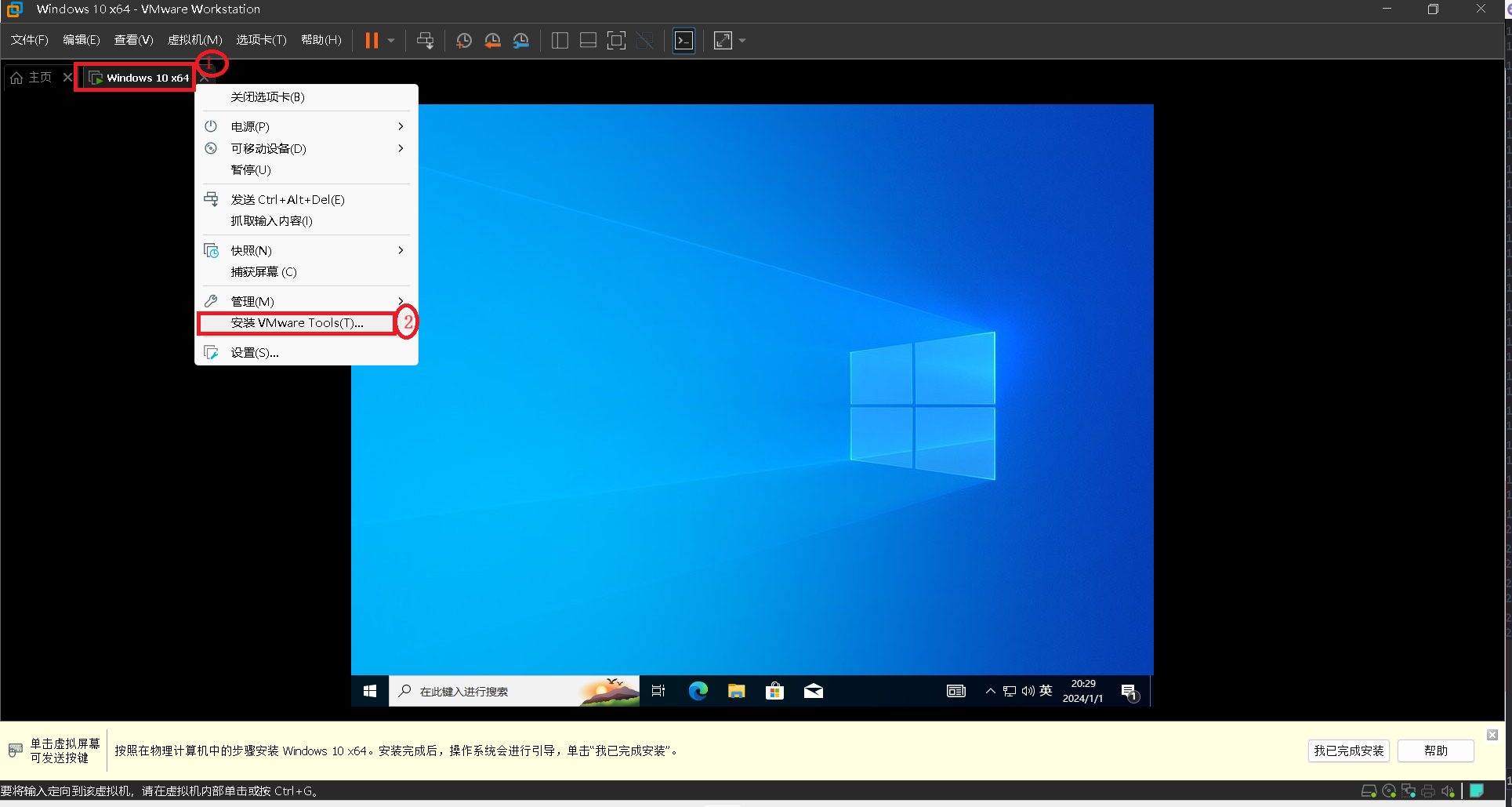Image resolution: width=1512 pixels, height=807 pixels.
Task: Toggle the library sidebar view icon
Action: tap(560, 41)
